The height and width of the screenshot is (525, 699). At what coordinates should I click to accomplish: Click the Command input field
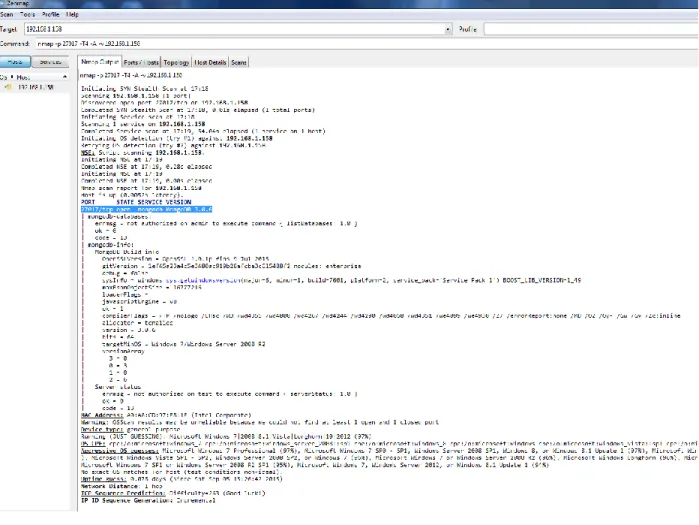366,44
